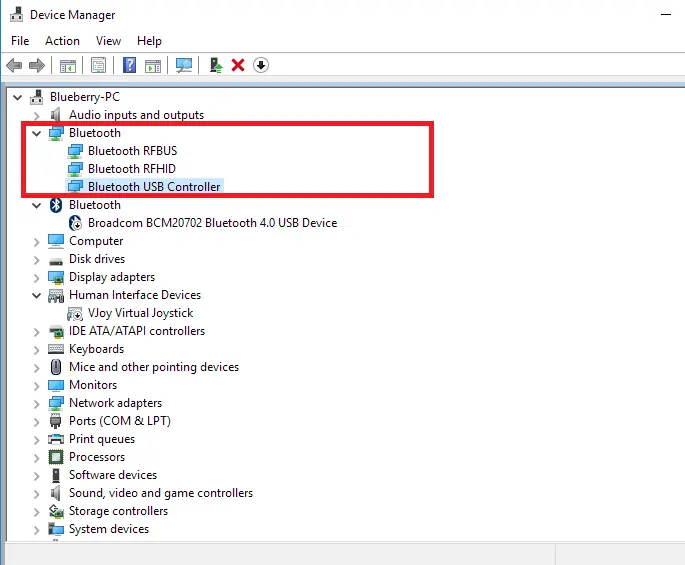Select the Print queues label
The width and height of the screenshot is (685, 565).
pyautogui.click(x=102, y=439)
